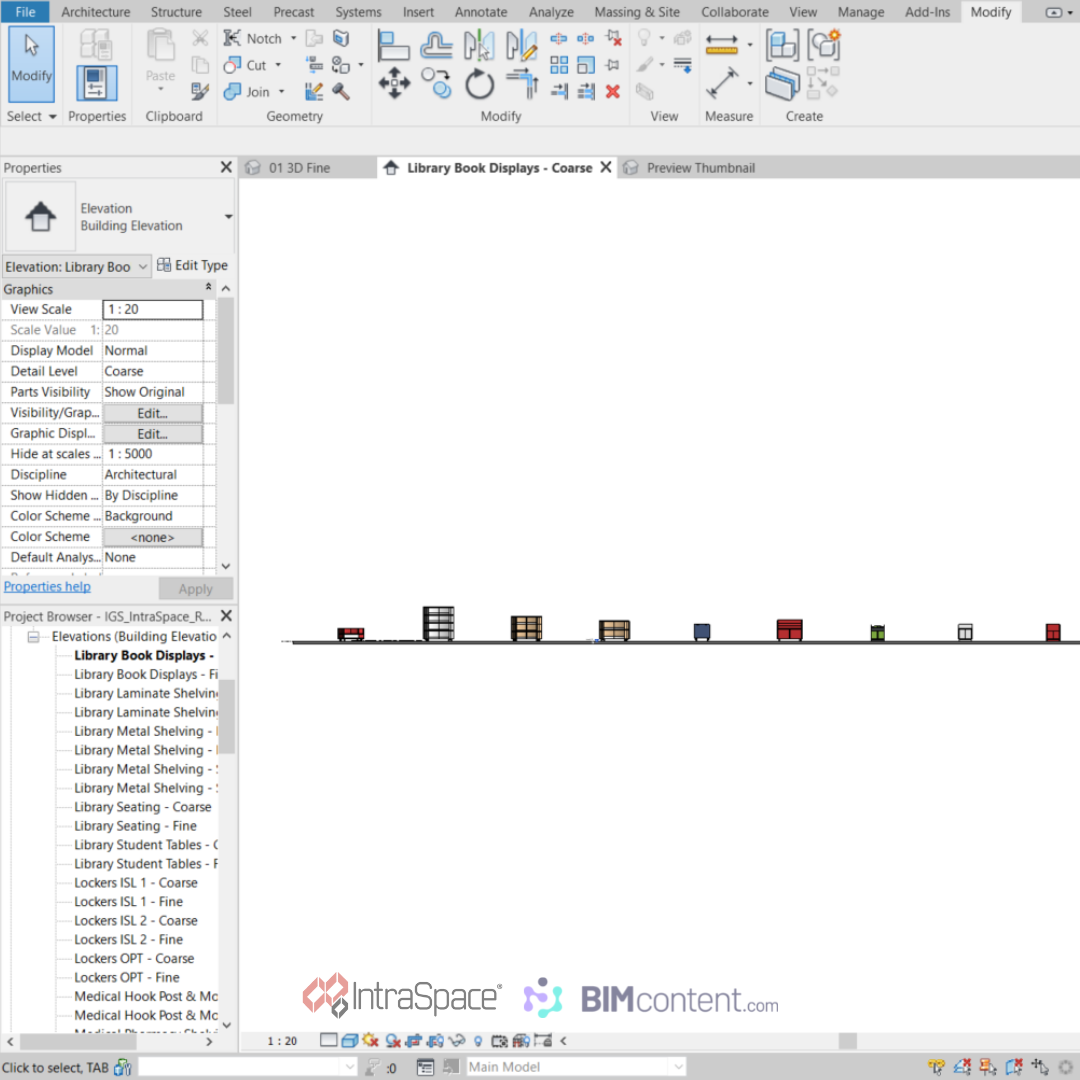The height and width of the screenshot is (1080, 1080).
Task: Toggle the Properties palette button
Action: tap(96, 83)
